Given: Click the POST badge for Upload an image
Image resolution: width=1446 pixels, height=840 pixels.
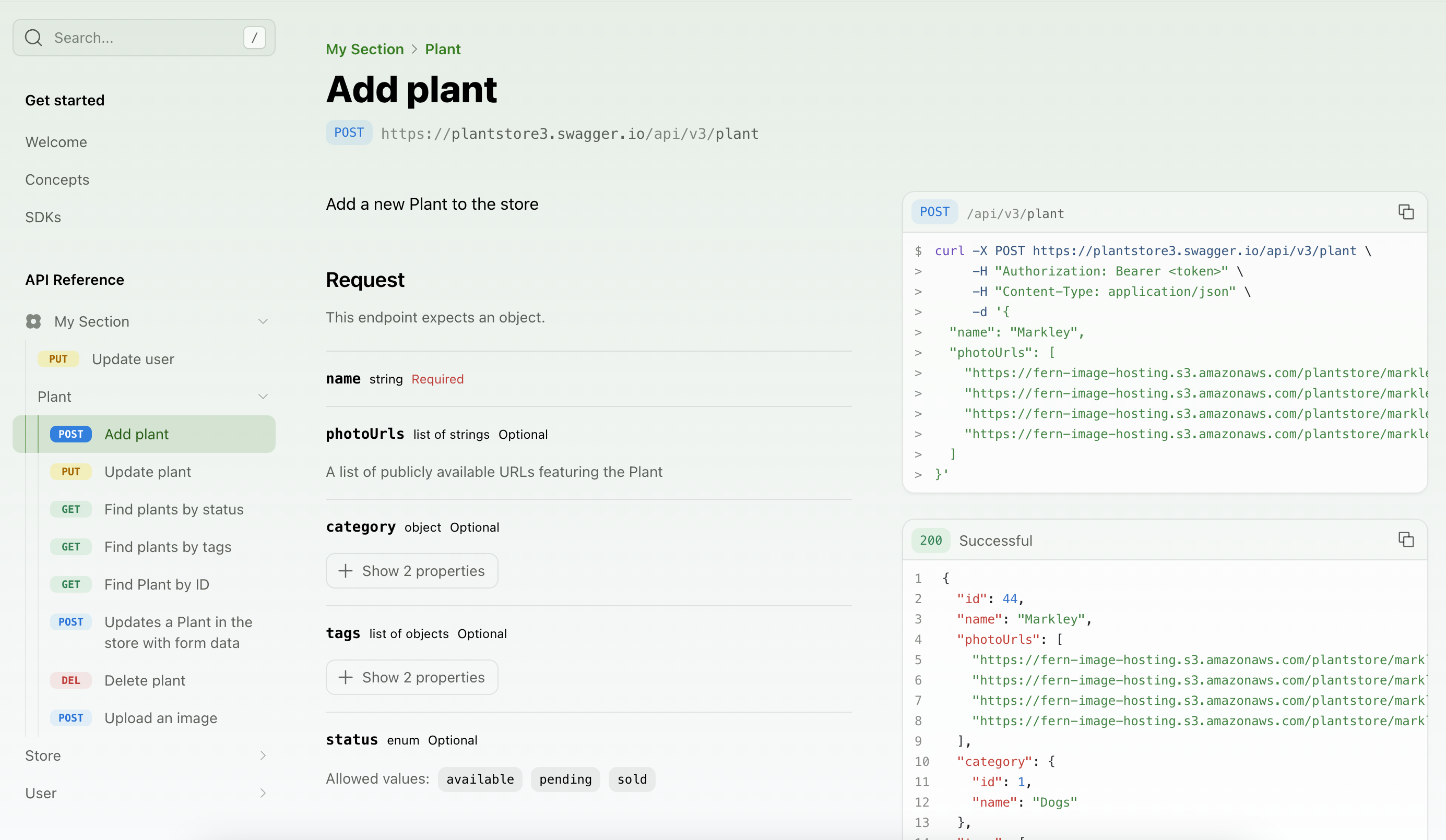Looking at the screenshot, I should pos(70,717).
